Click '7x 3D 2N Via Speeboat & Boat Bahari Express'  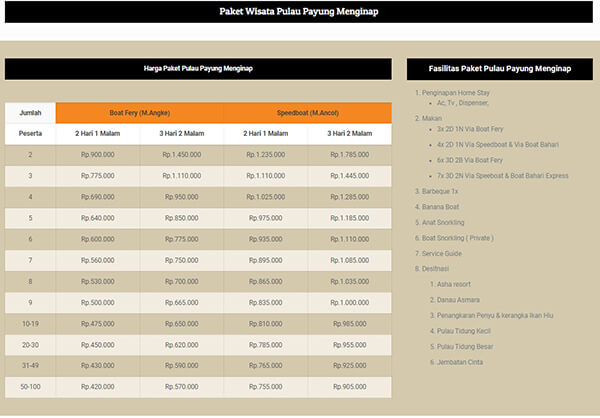(x=503, y=176)
